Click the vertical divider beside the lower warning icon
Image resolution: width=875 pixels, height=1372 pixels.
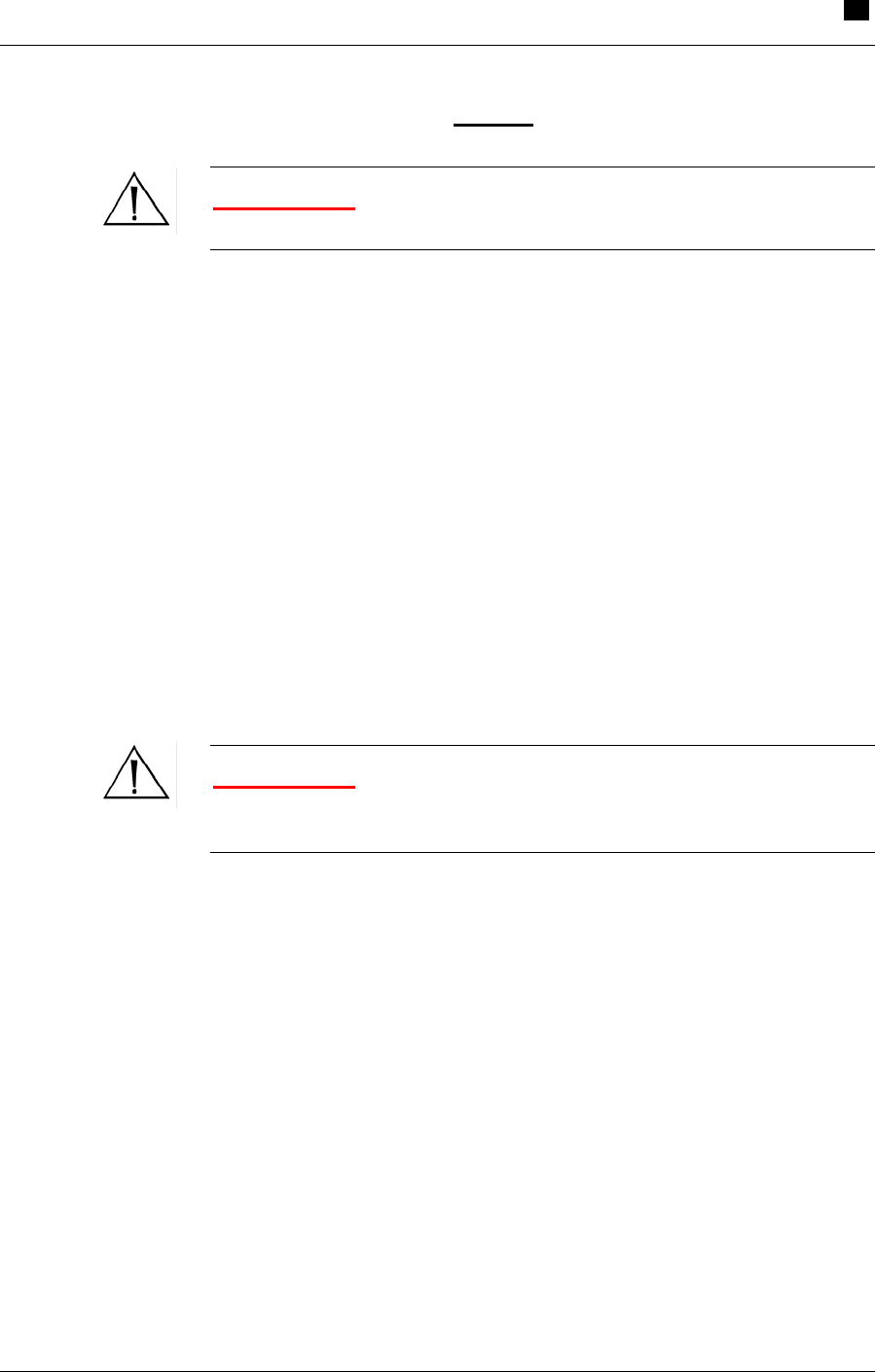tap(176, 775)
